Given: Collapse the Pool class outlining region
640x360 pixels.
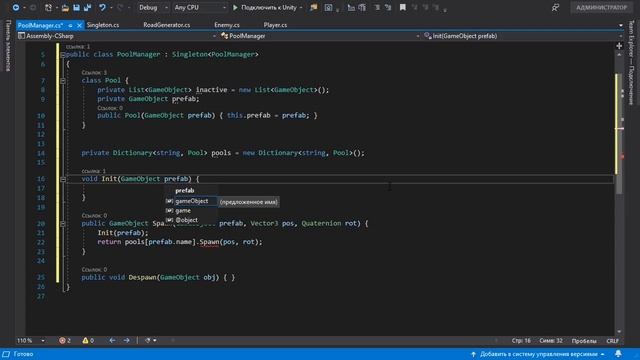Looking at the screenshot, I should [x=62, y=81].
